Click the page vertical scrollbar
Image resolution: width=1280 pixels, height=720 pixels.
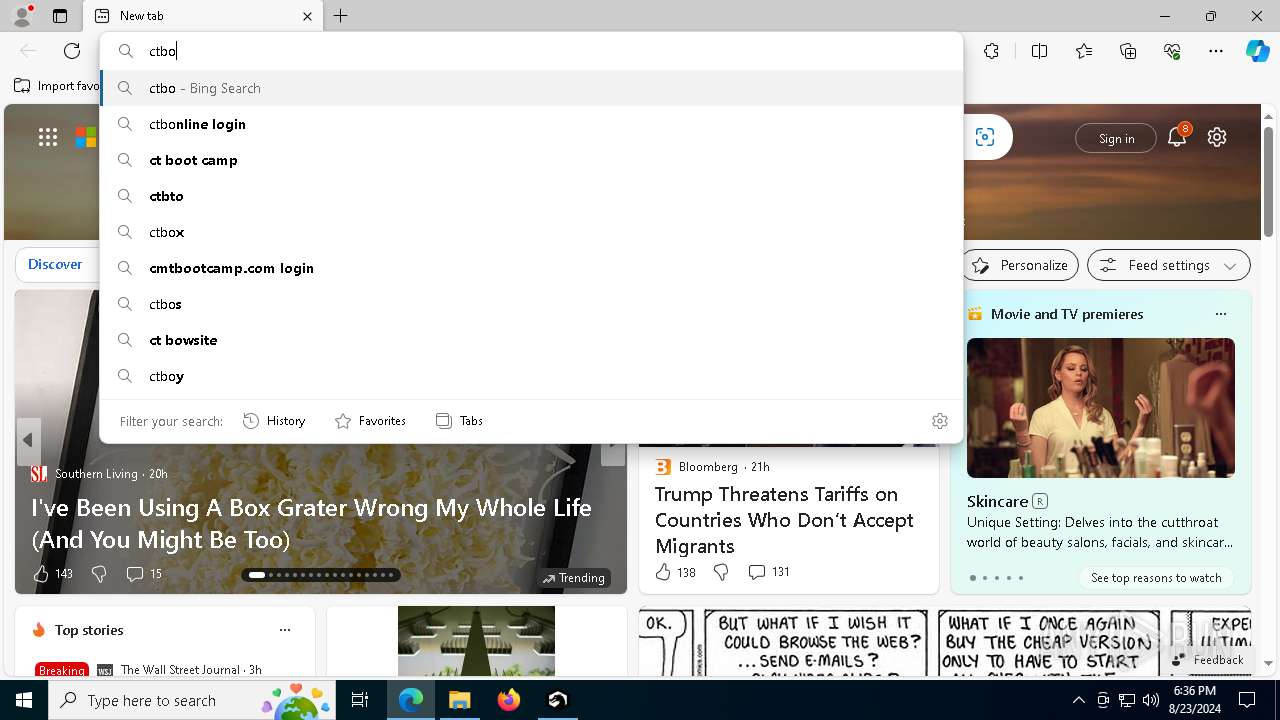1268,180
